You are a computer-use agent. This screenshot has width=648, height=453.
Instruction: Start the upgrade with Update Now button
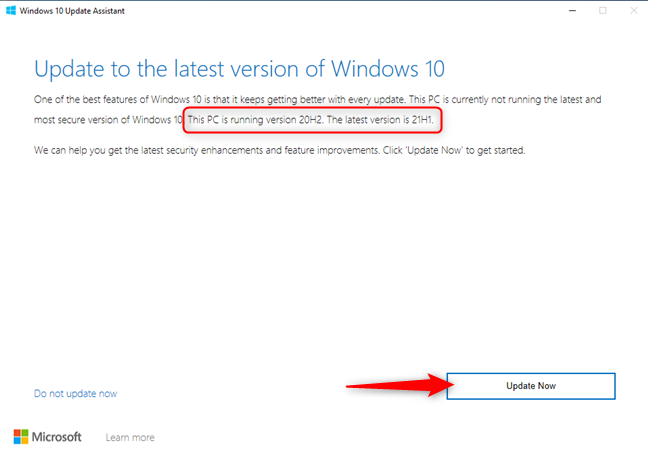pyautogui.click(x=531, y=386)
